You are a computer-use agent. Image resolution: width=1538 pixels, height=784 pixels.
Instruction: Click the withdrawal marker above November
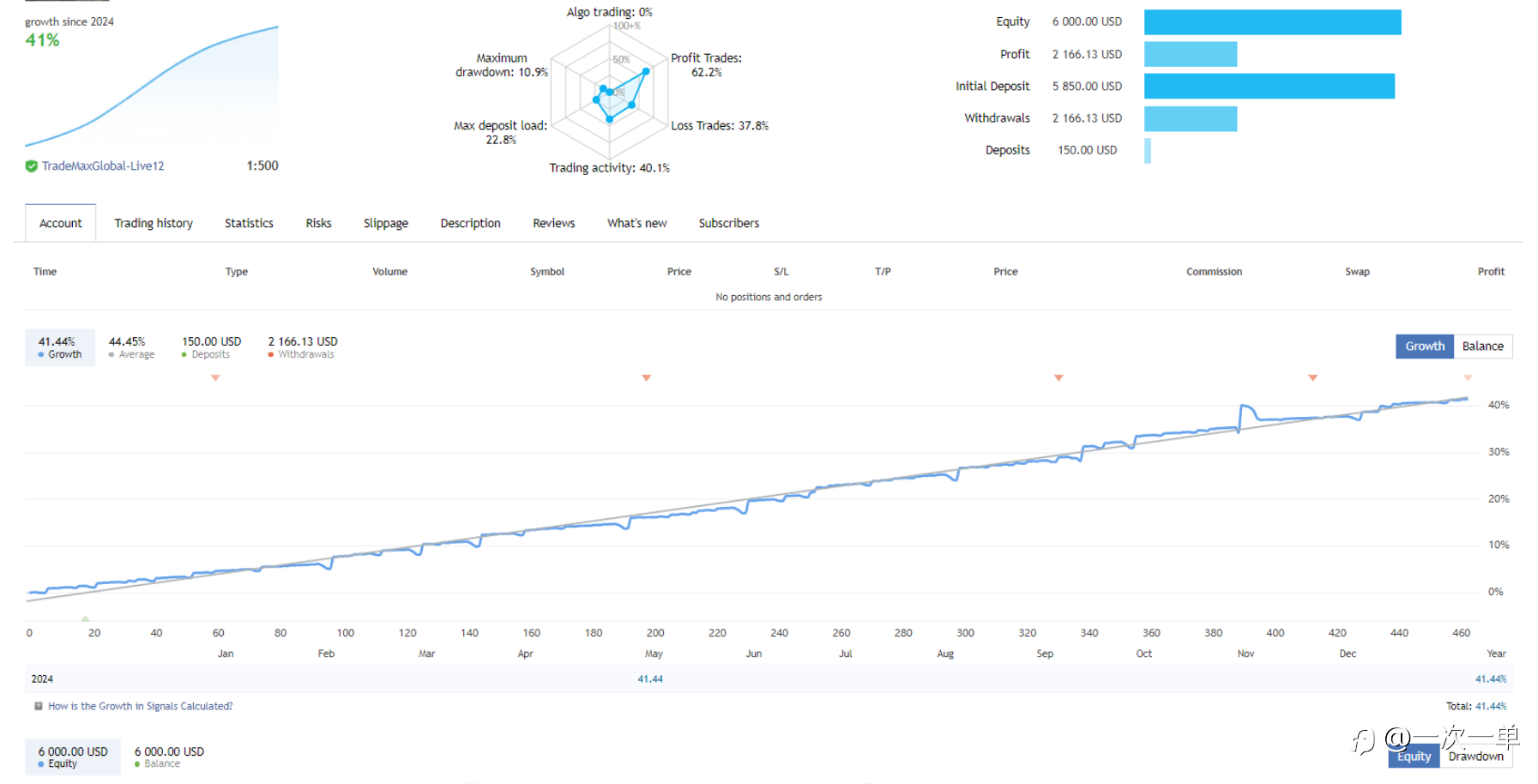click(x=1312, y=378)
